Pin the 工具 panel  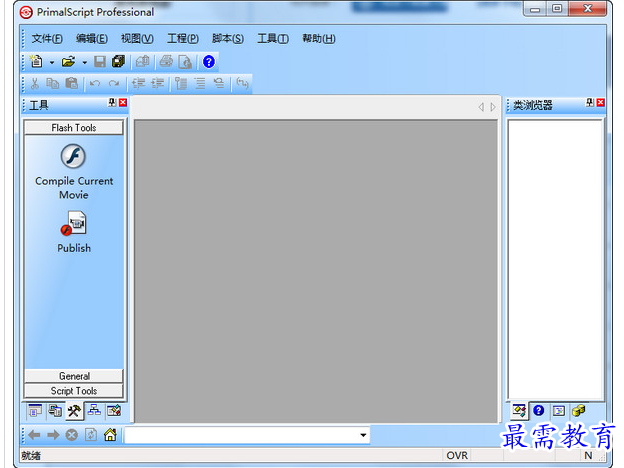(x=112, y=103)
